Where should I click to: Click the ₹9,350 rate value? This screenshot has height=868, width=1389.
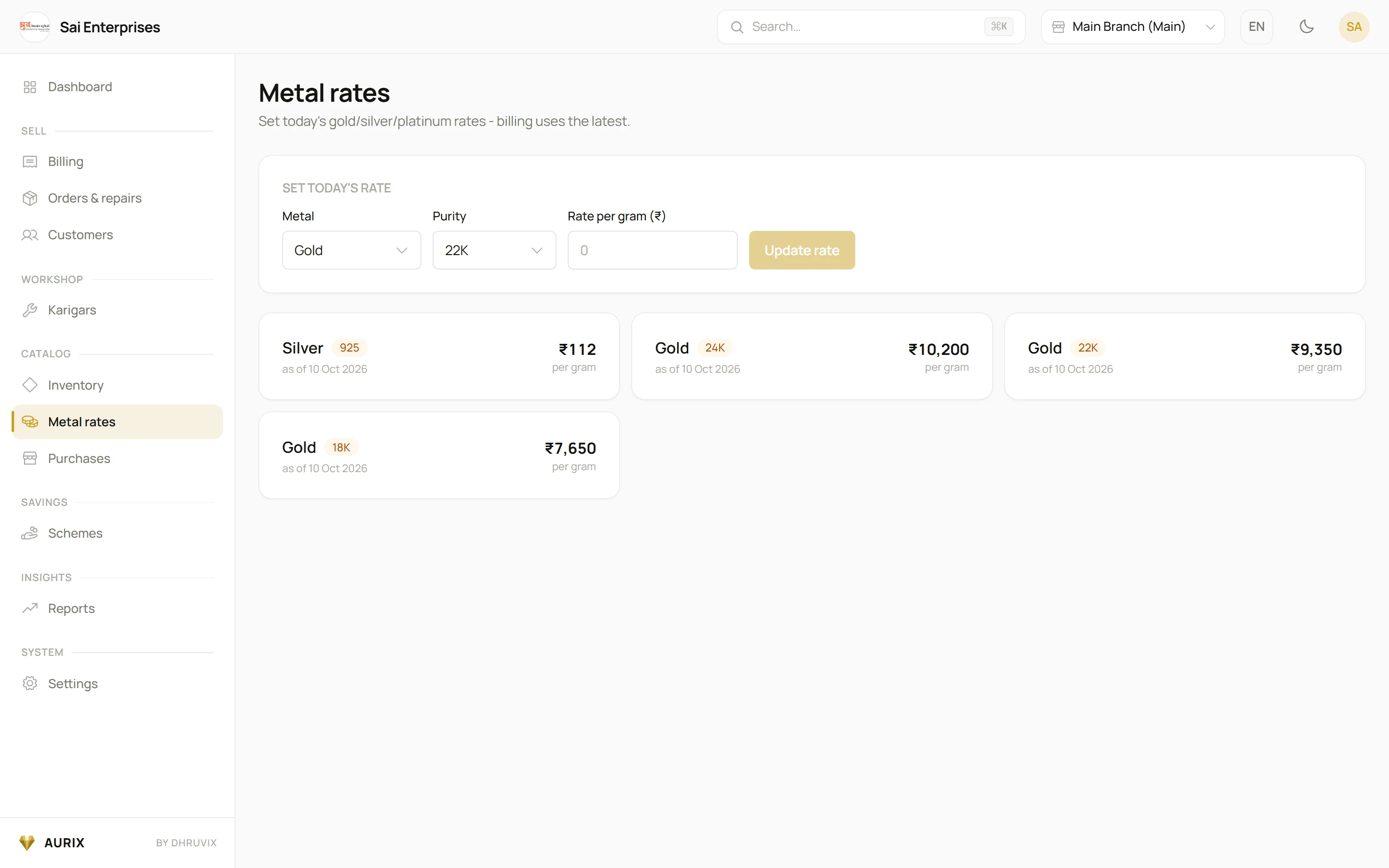click(1316, 349)
